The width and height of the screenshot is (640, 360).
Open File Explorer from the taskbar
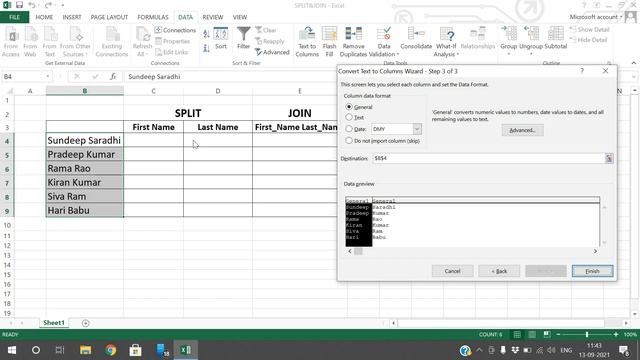coord(85,350)
